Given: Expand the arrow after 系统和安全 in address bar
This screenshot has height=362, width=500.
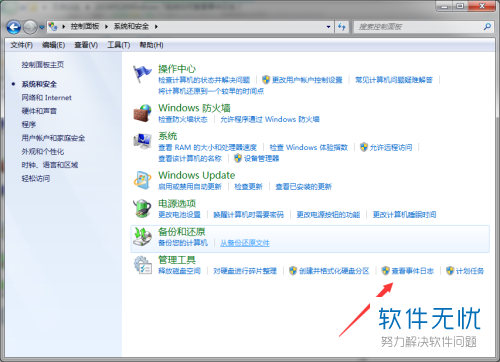Looking at the screenshot, I should coord(156,26).
